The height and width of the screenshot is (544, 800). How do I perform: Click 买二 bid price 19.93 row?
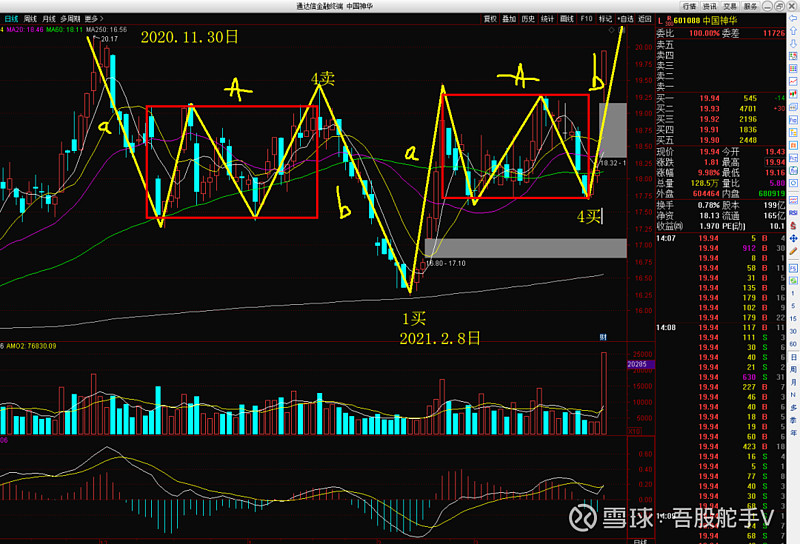pos(720,109)
